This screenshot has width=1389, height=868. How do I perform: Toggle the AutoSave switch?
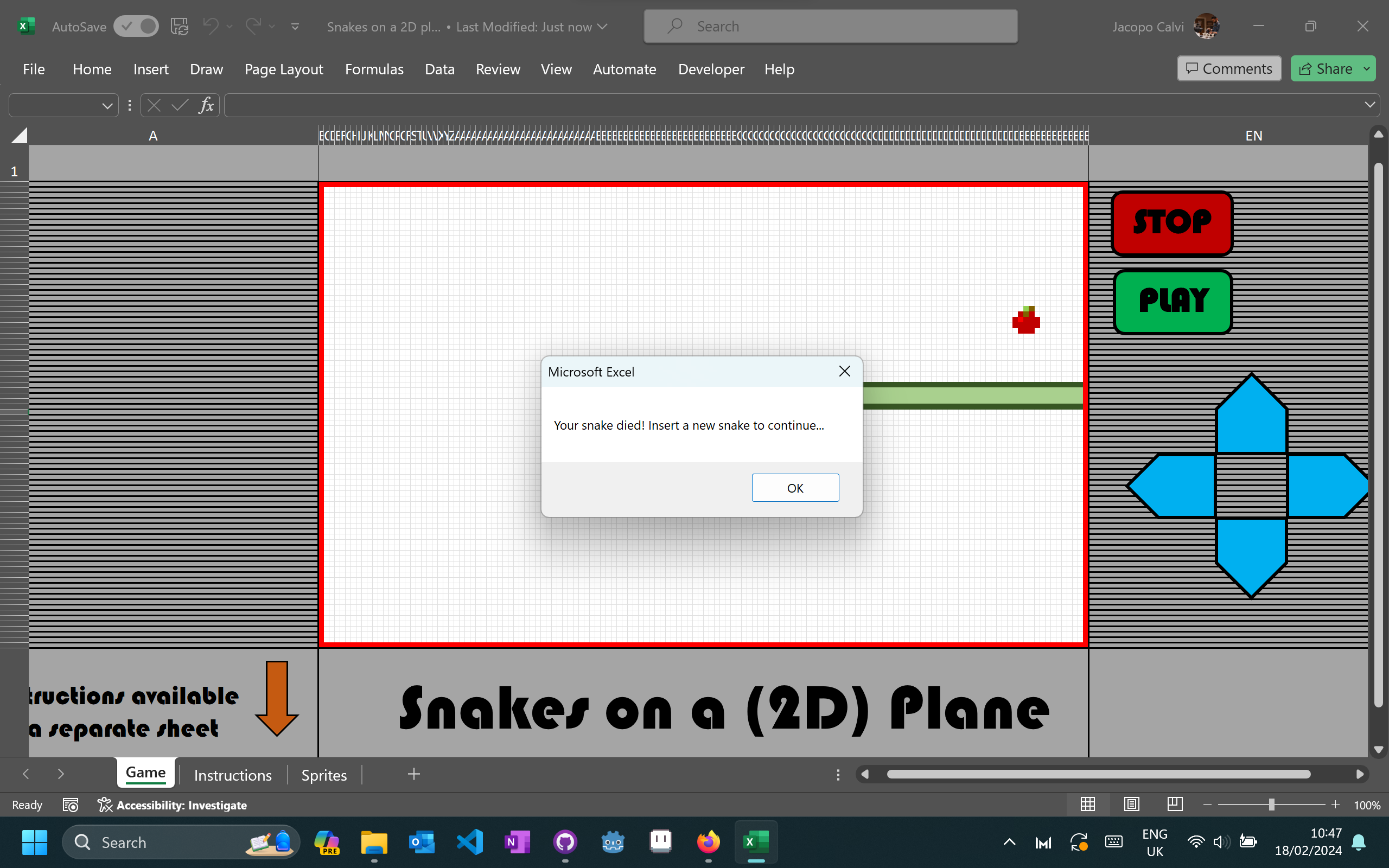tap(136, 27)
